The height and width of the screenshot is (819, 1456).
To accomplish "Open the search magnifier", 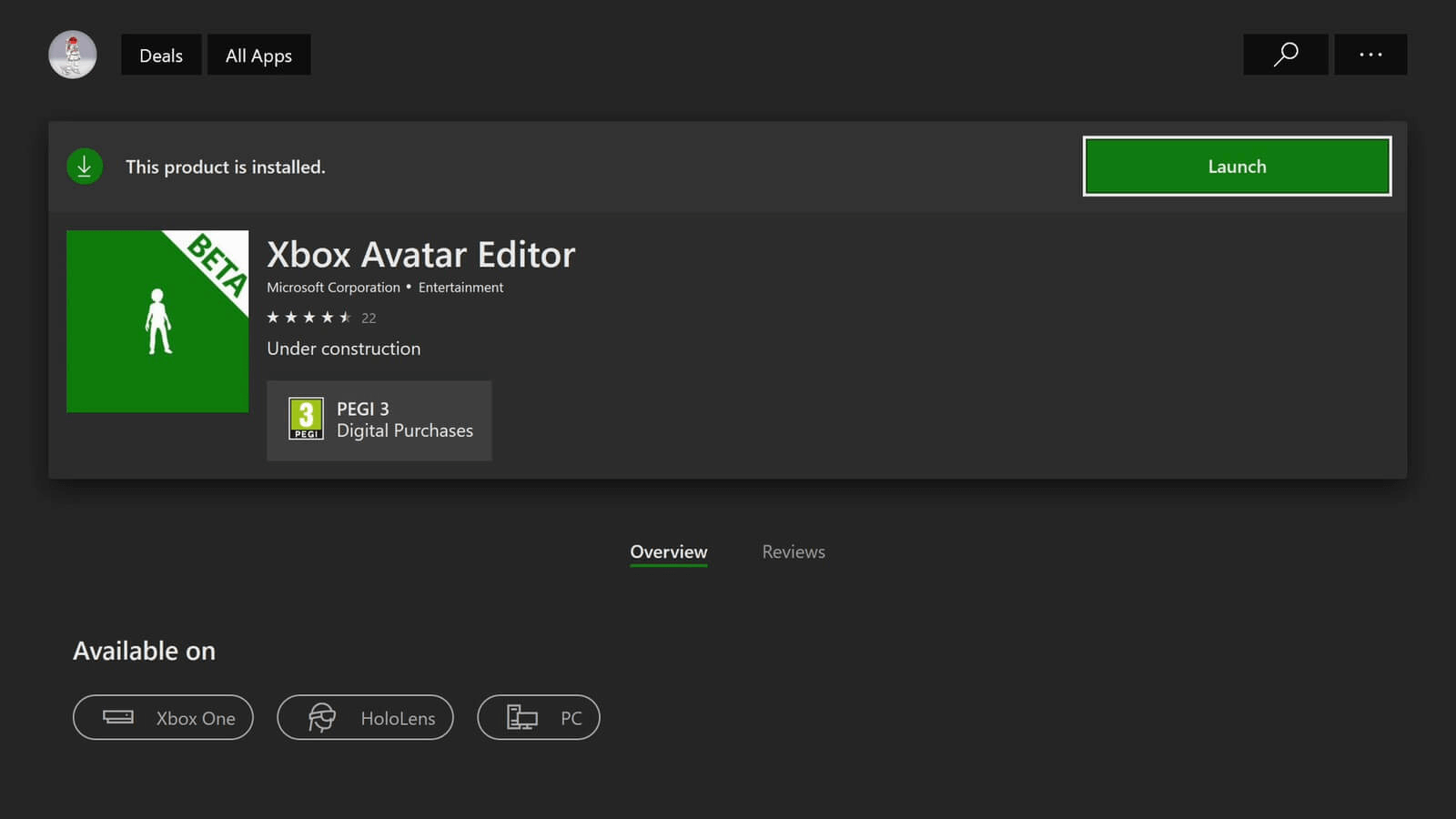I will [x=1285, y=55].
